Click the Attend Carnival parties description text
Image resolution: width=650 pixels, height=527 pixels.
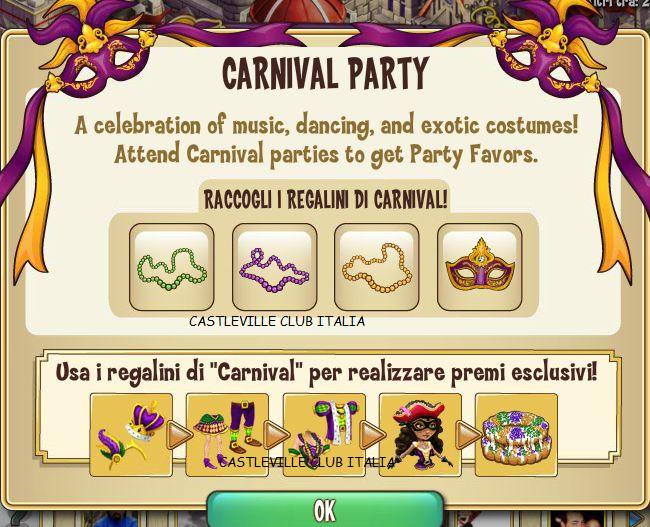click(x=326, y=155)
